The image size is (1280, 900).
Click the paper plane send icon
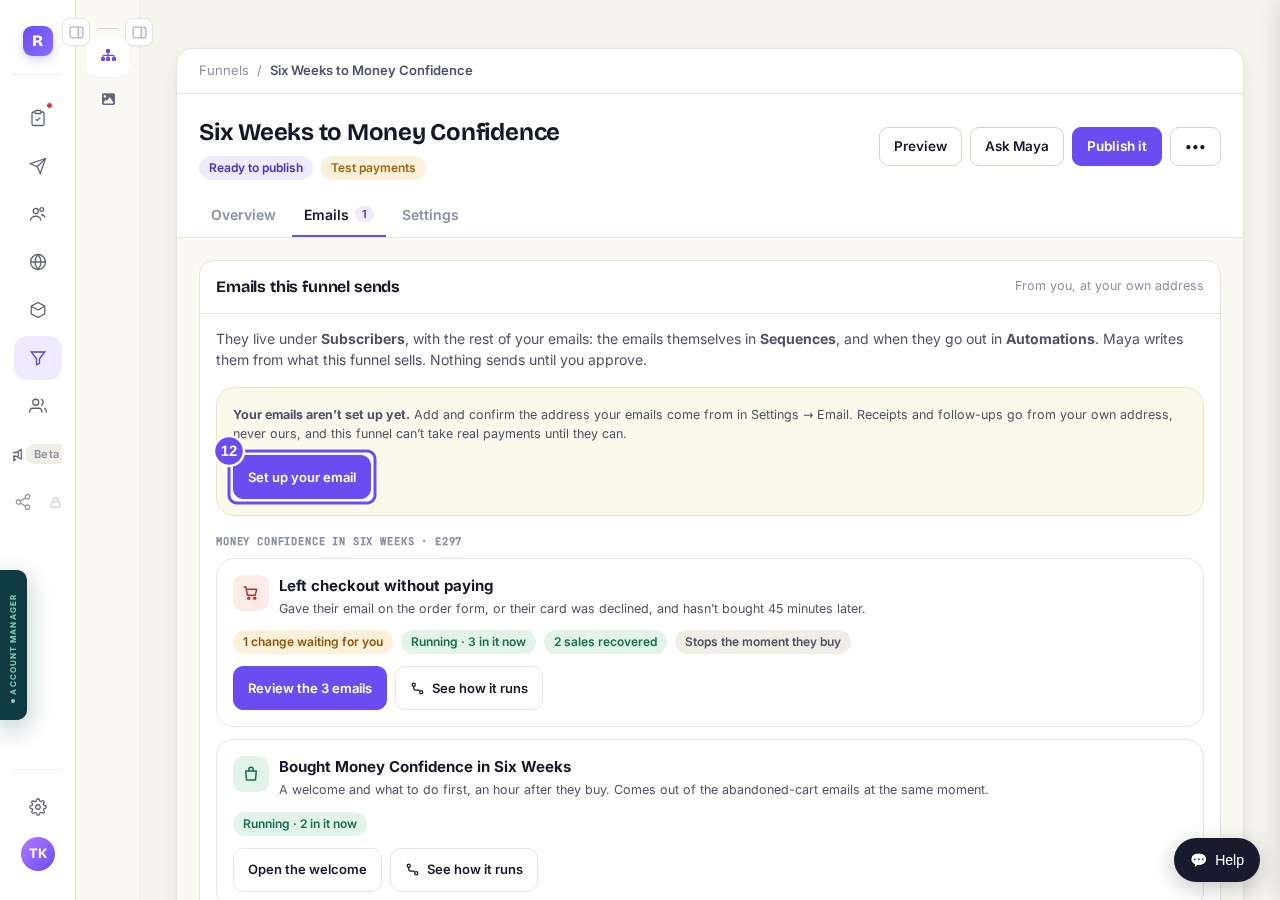tap(38, 166)
